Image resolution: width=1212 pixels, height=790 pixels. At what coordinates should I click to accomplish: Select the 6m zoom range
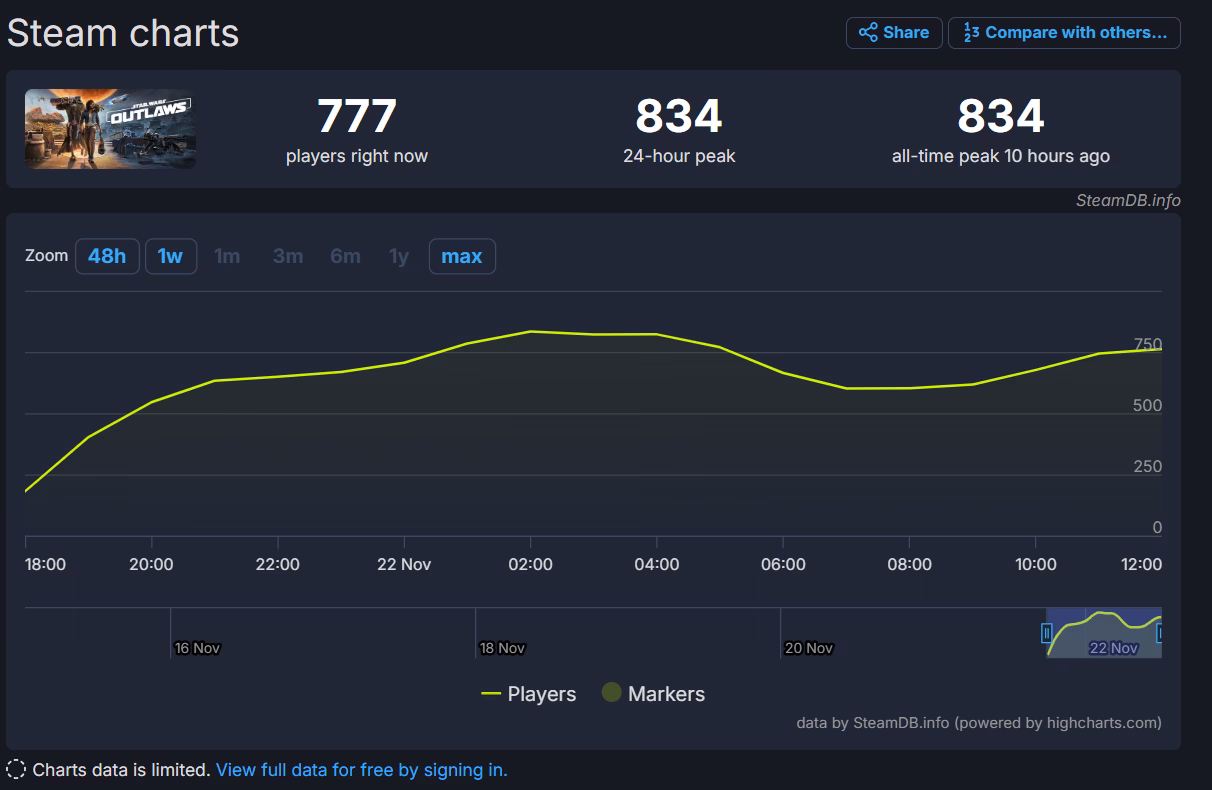tap(345, 256)
